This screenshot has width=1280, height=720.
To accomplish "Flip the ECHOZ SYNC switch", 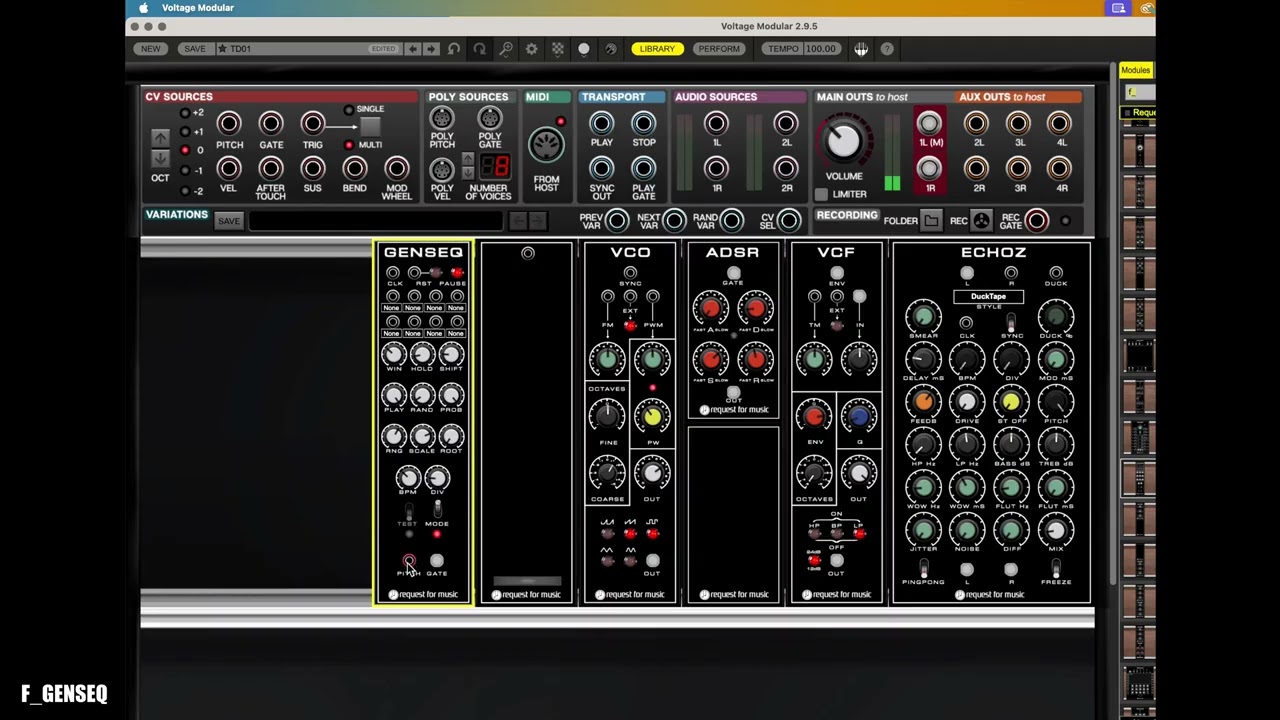I will coord(1011,322).
